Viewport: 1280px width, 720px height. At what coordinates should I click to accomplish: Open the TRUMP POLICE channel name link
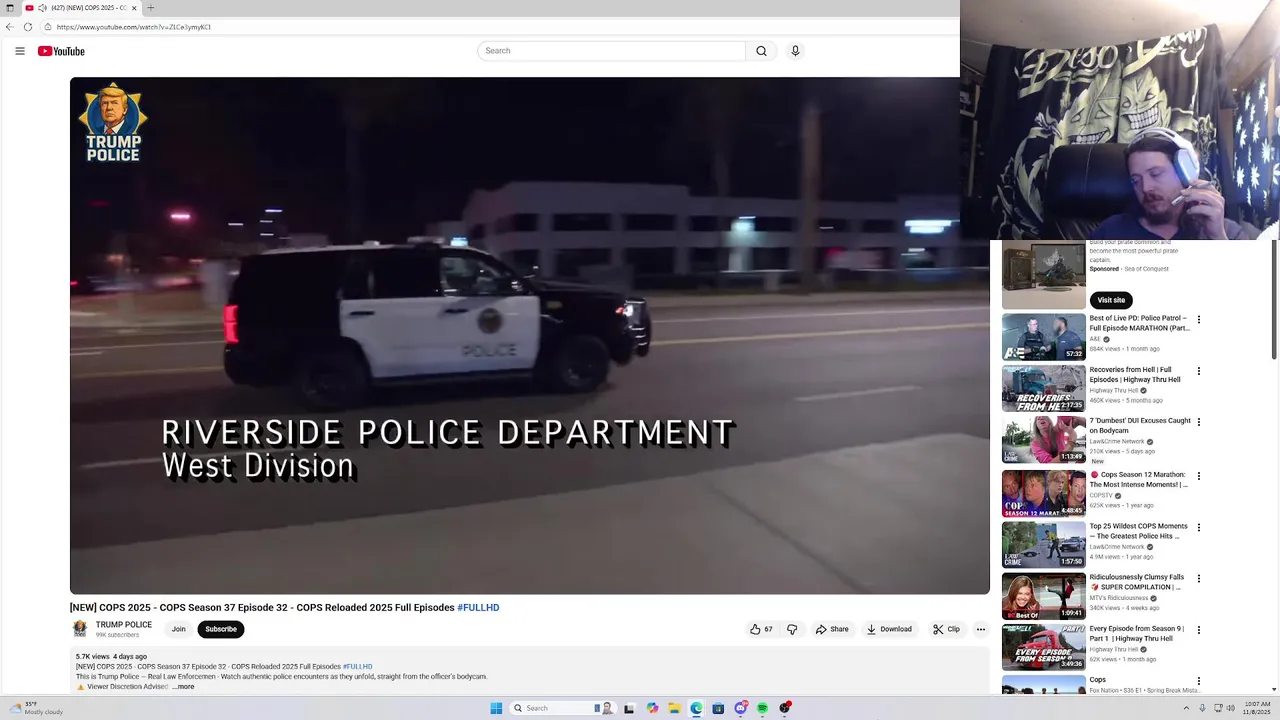[x=124, y=625]
